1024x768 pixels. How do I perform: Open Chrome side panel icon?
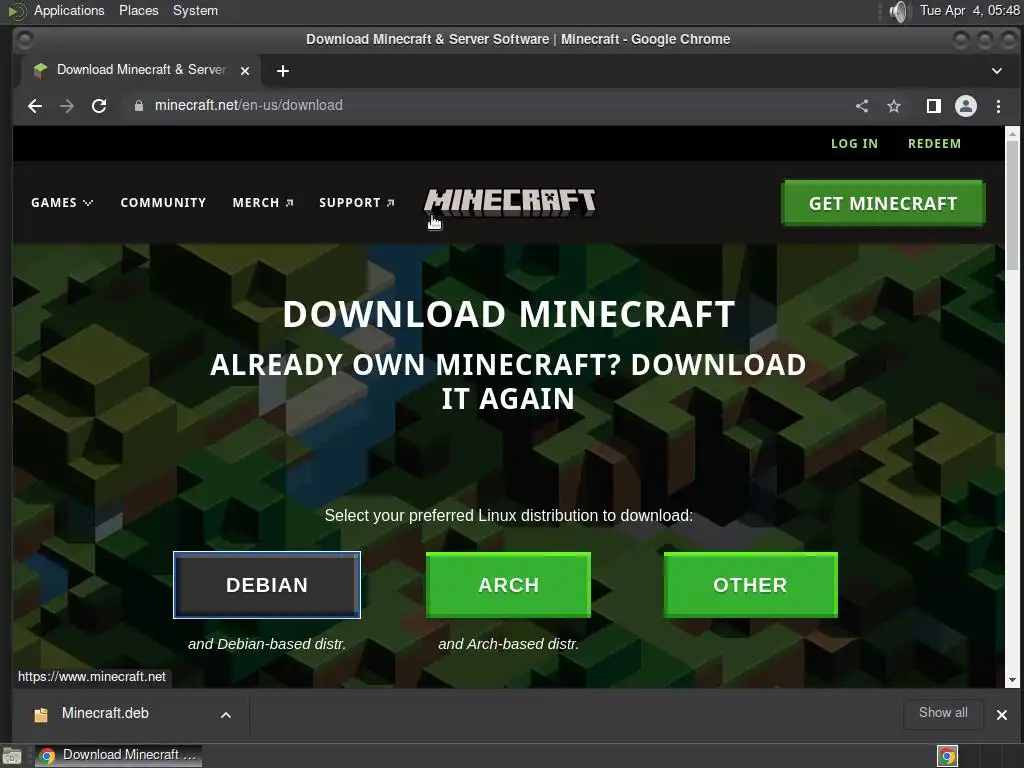point(934,106)
